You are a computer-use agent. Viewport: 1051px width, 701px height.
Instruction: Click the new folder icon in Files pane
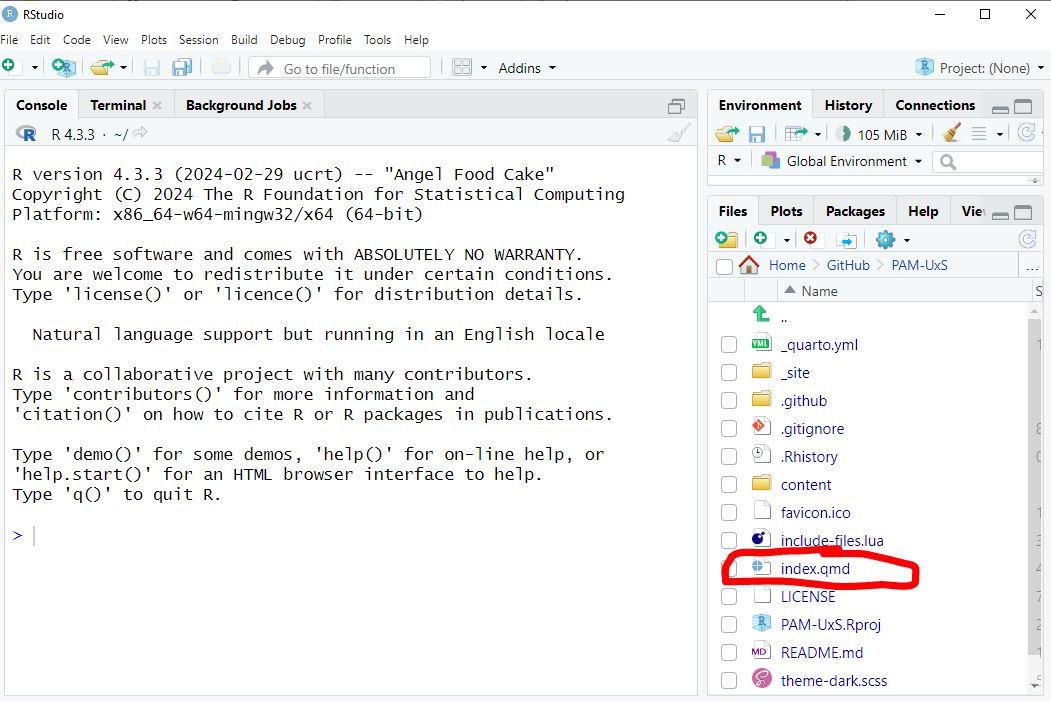(727, 239)
